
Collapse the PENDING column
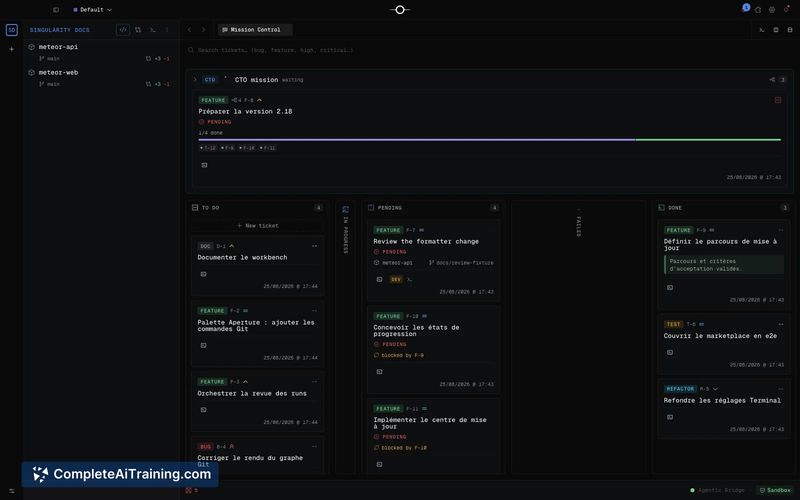(x=371, y=208)
